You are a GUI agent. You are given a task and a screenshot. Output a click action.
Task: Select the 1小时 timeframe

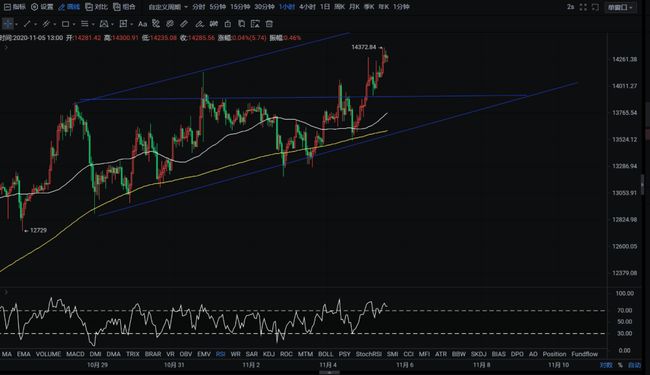point(286,7)
